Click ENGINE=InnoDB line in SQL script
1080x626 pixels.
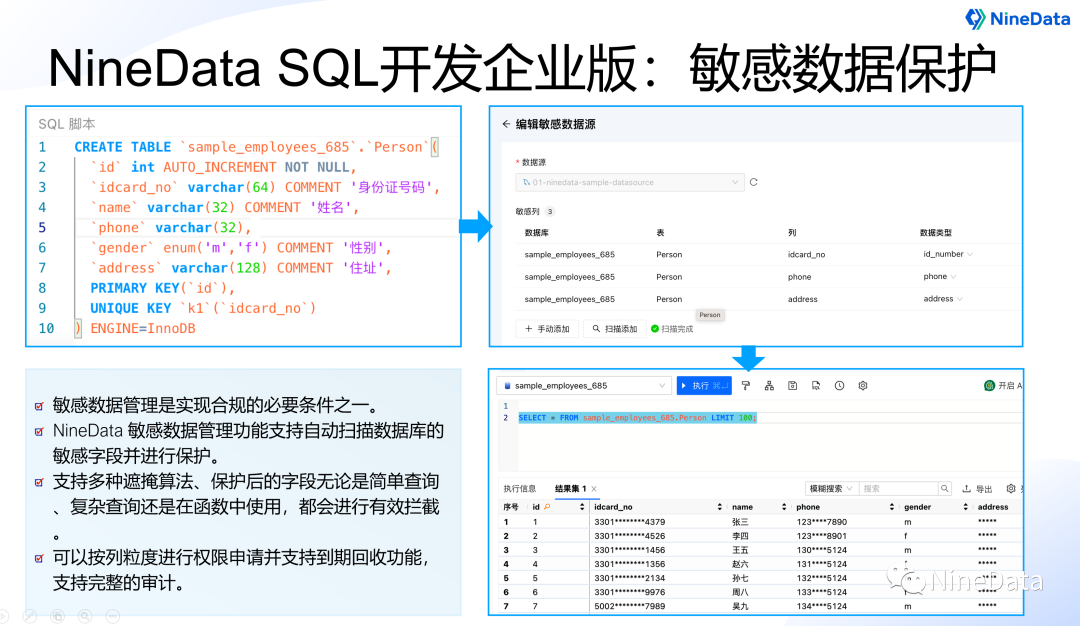[135, 328]
